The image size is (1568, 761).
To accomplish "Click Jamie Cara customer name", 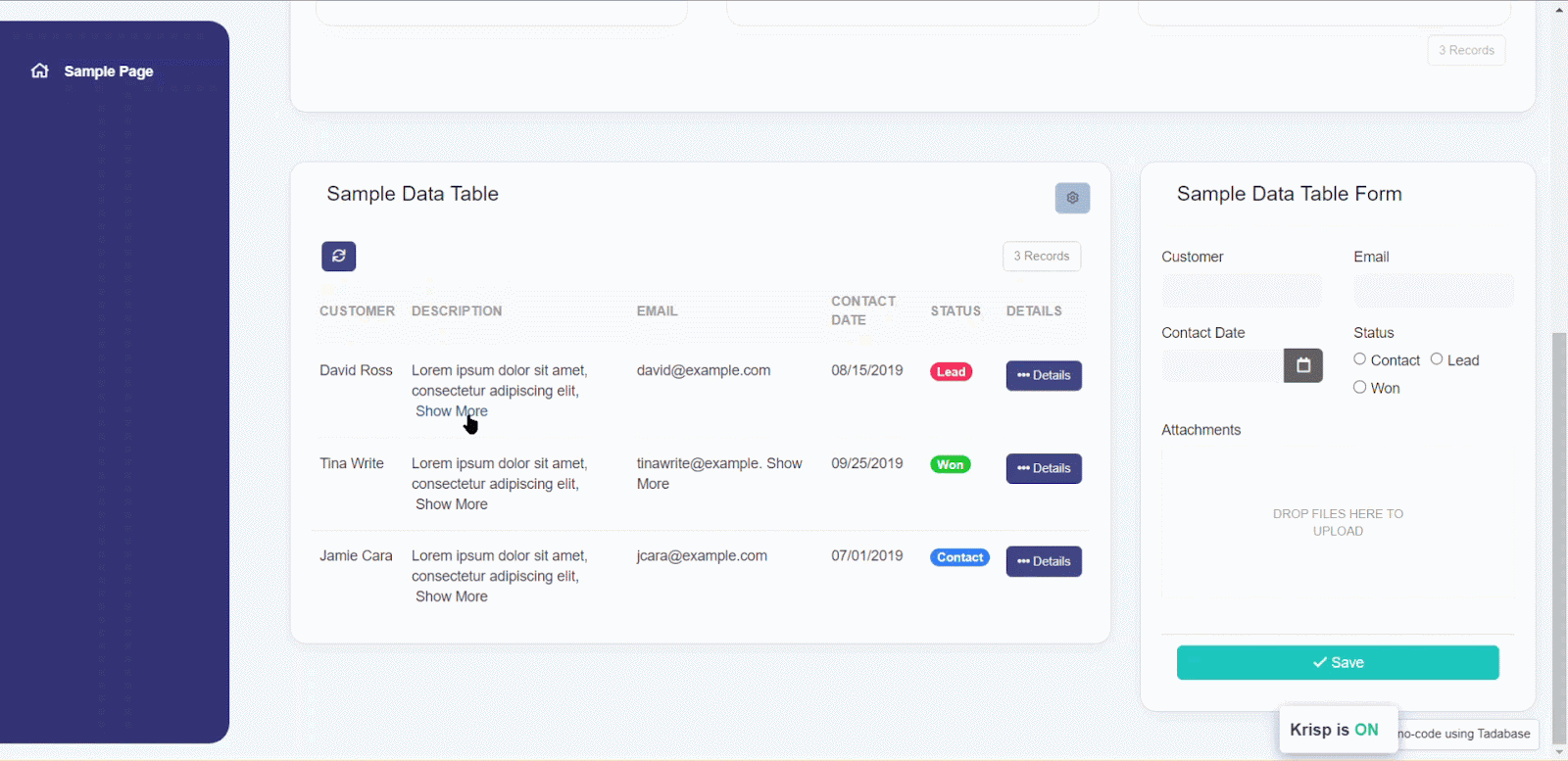I will click(x=356, y=555).
